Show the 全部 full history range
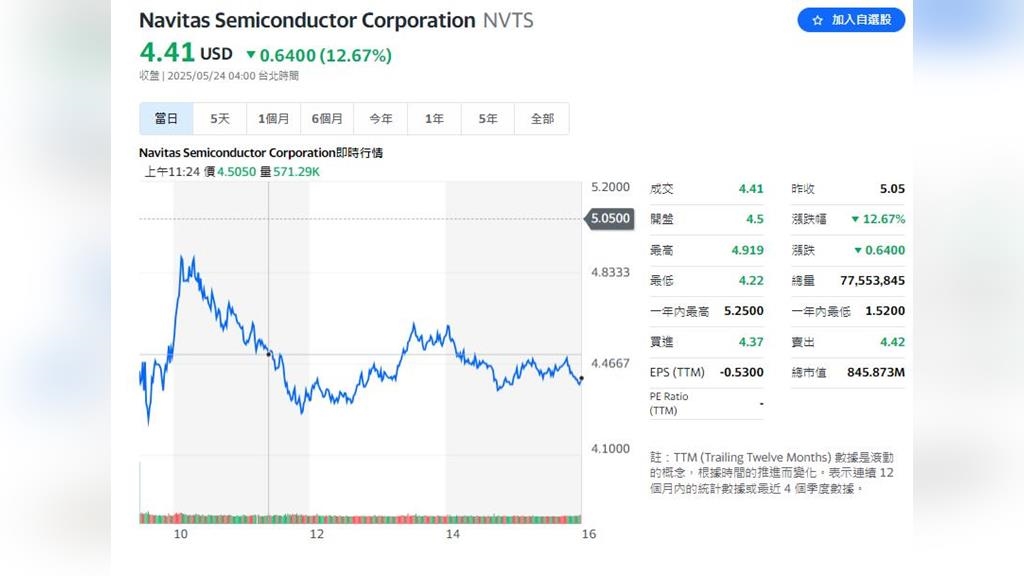 click(542, 119)
